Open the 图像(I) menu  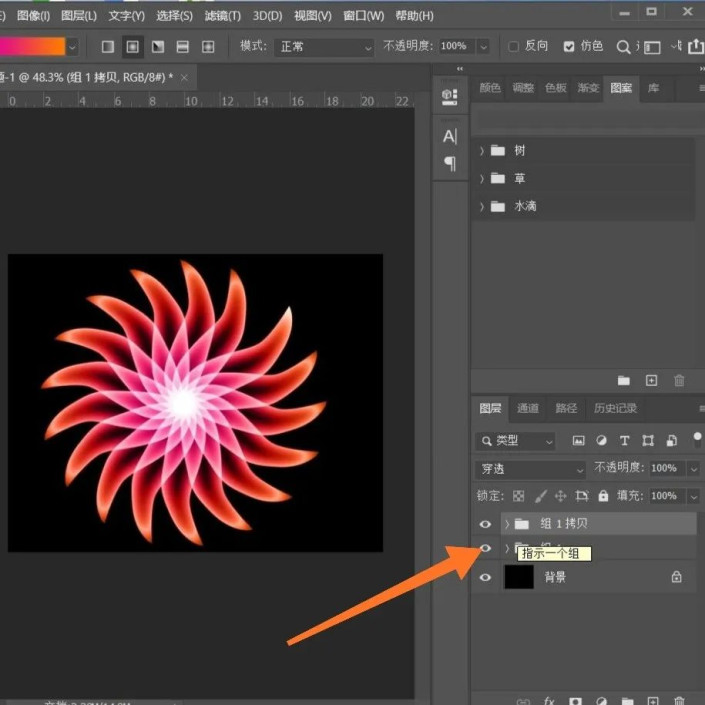33,16
